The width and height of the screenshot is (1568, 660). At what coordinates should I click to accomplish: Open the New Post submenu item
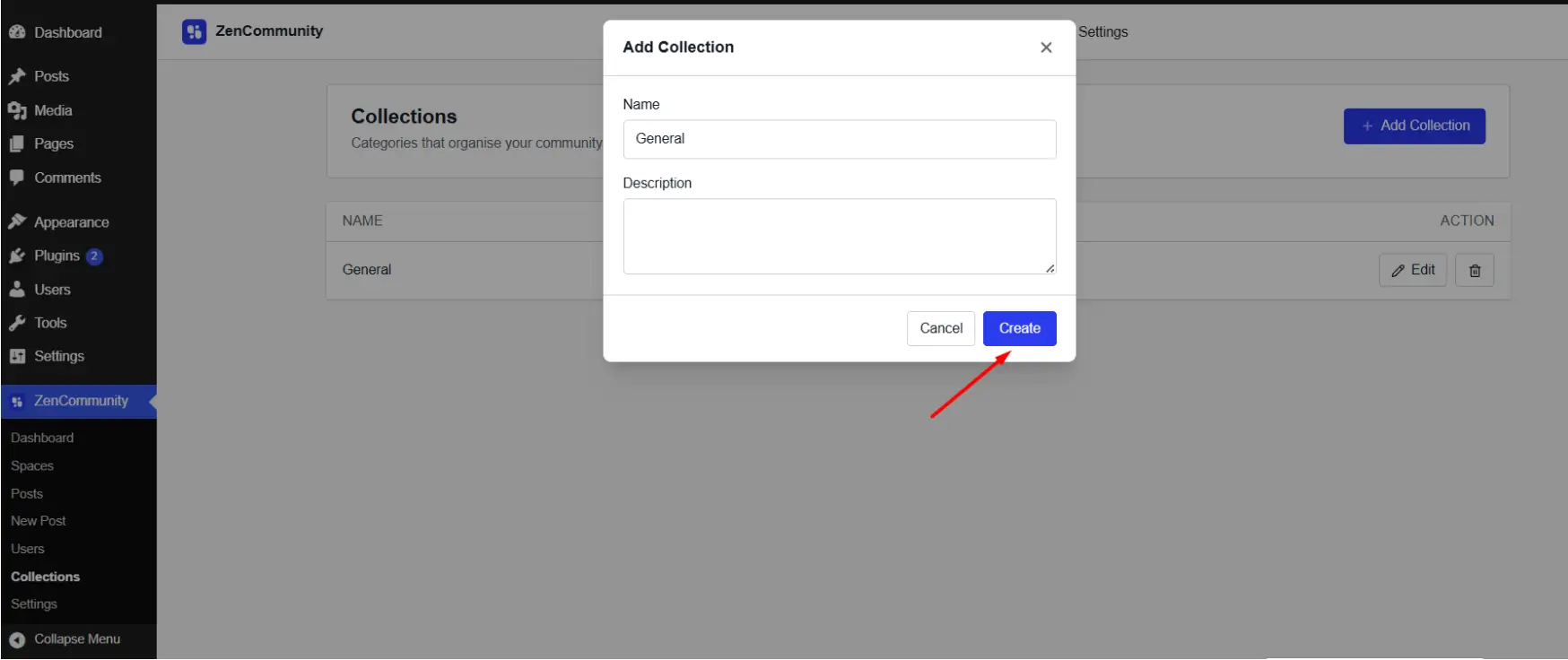click(39, 521)
